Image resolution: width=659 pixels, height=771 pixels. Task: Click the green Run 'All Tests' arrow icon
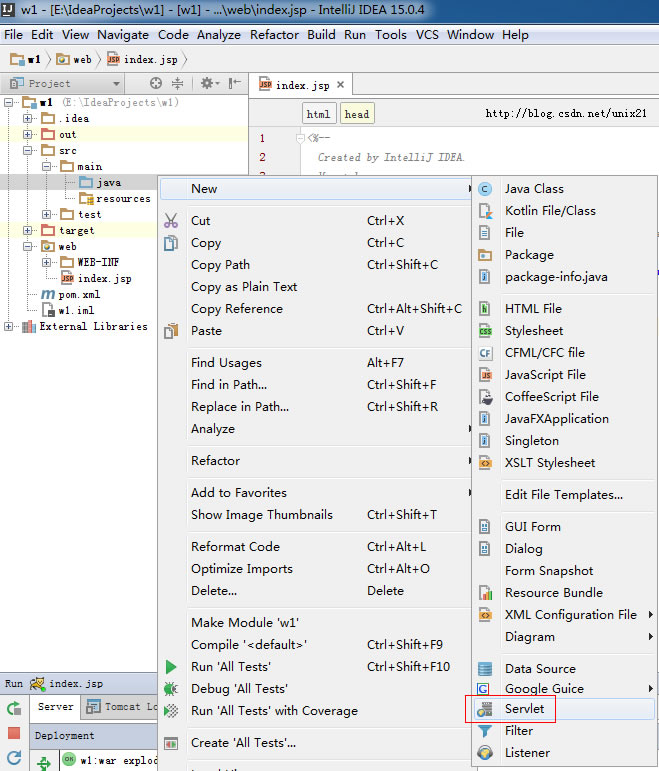(x=171, y=667)
